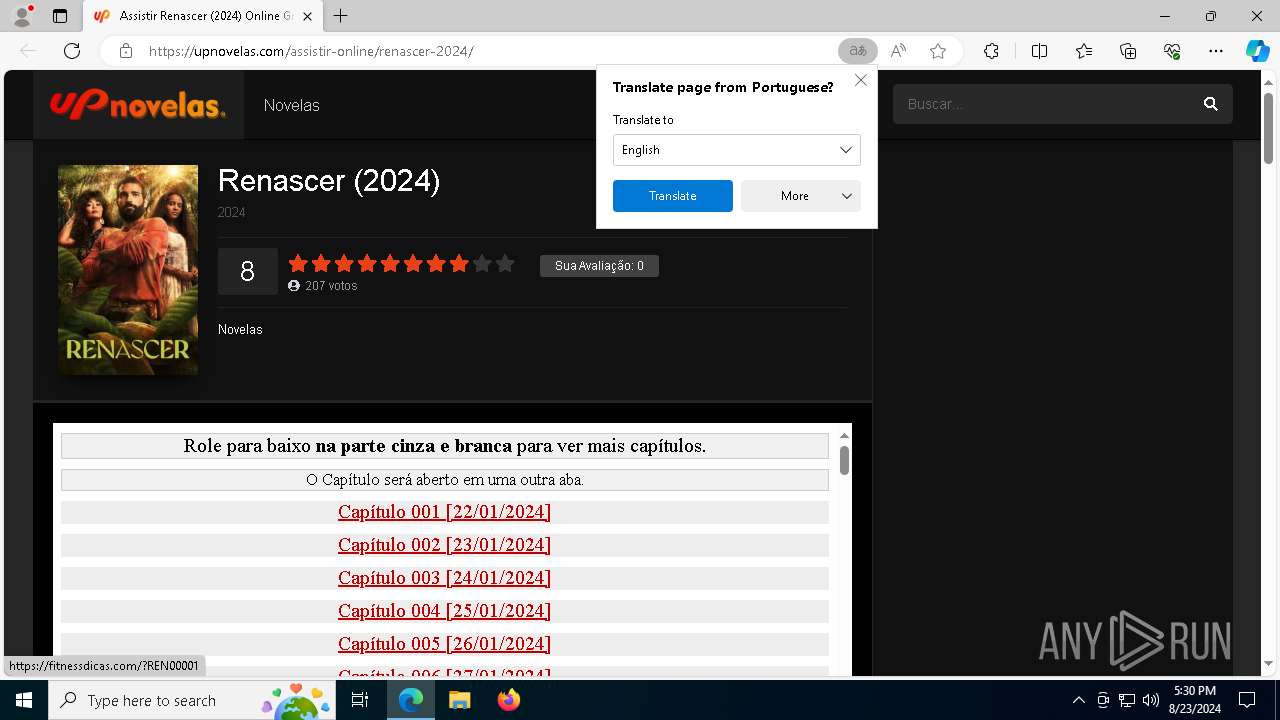This screenshot has width=1280, height=720.
Task: Click the chapter list scrollbar thumb
Action: [844, 460]
